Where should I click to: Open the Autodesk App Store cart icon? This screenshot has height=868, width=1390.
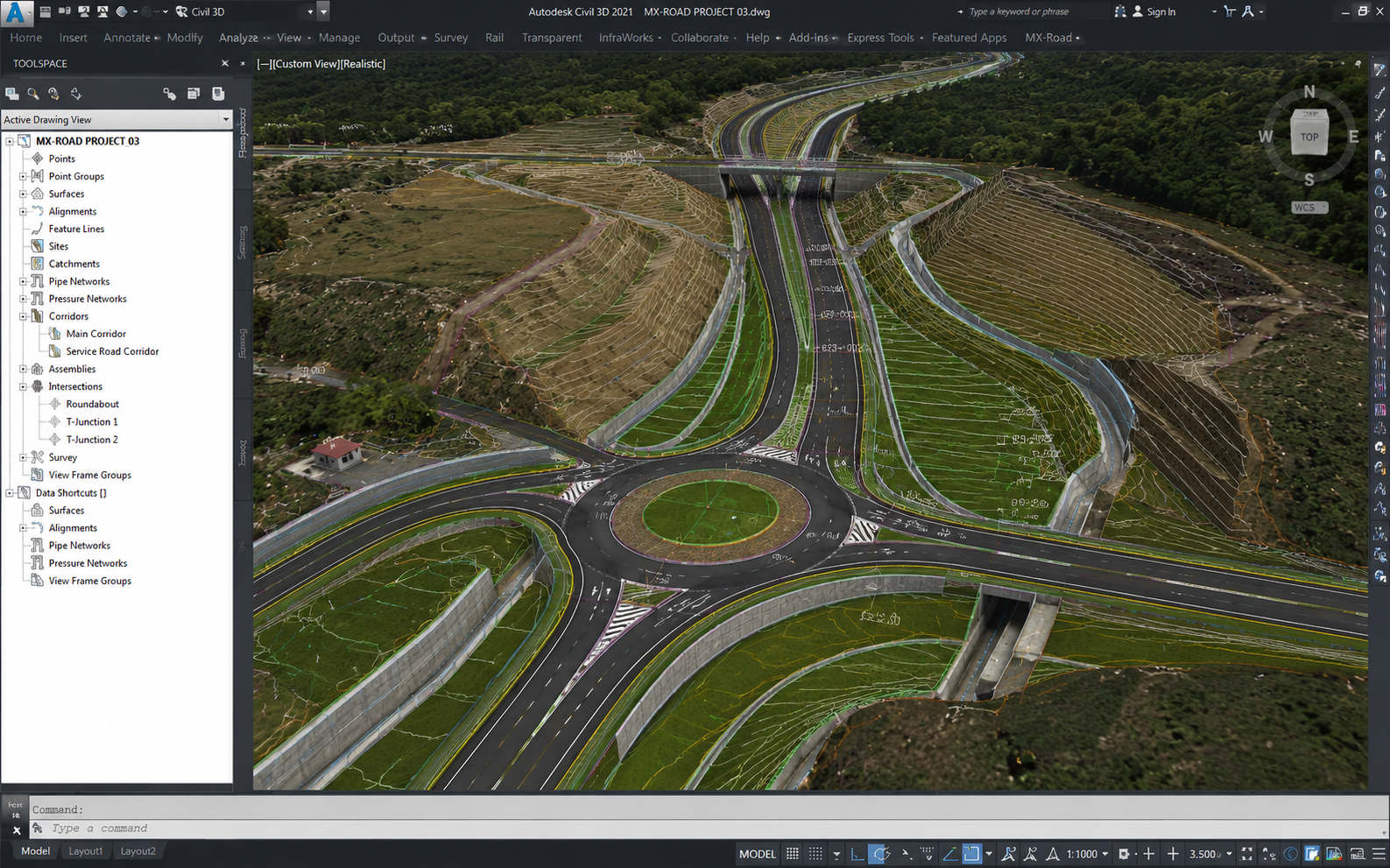pyautogui.click(x=1230, y=11)
